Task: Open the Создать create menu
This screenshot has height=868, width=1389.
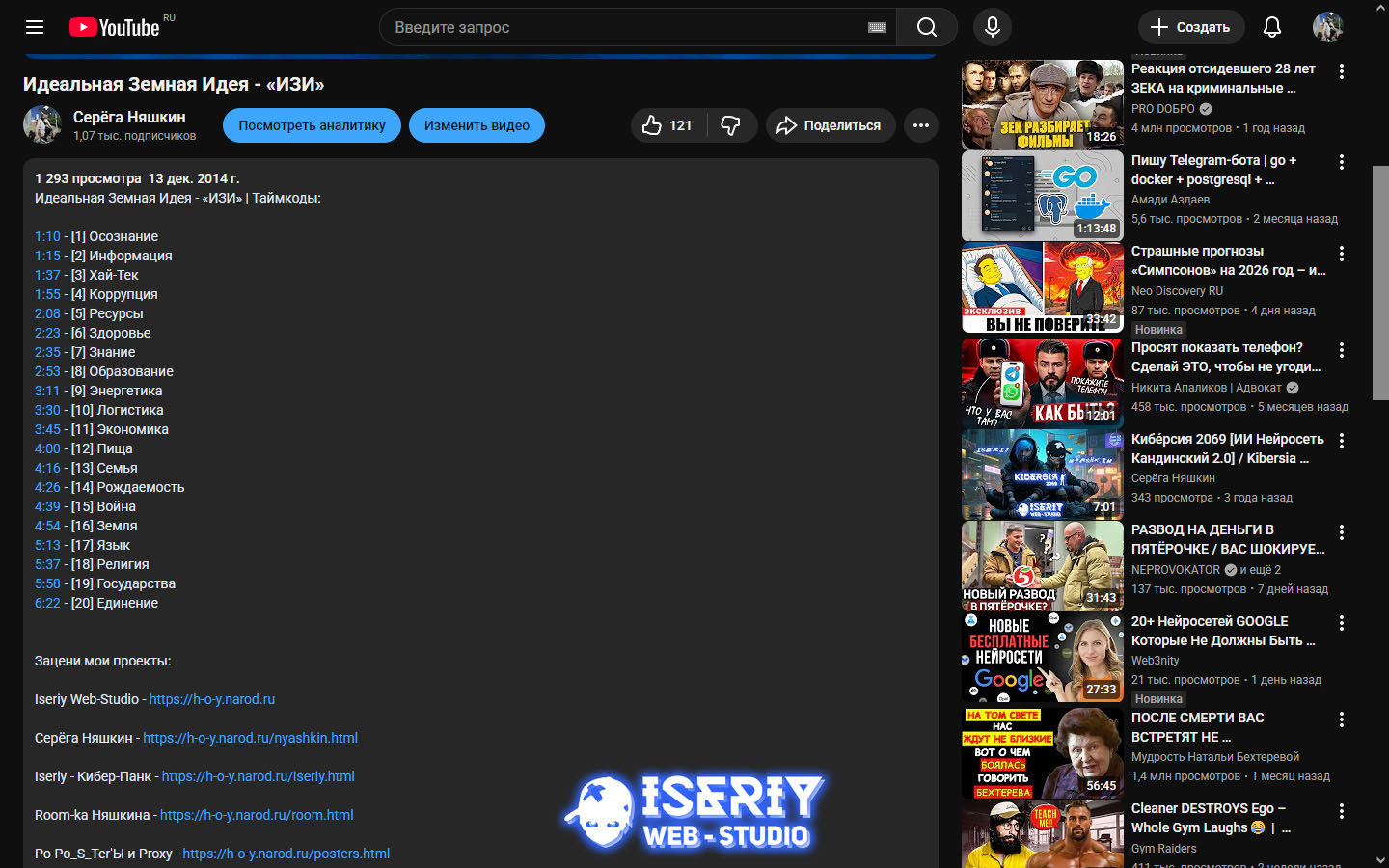Action: click(x=1190, y=27)
